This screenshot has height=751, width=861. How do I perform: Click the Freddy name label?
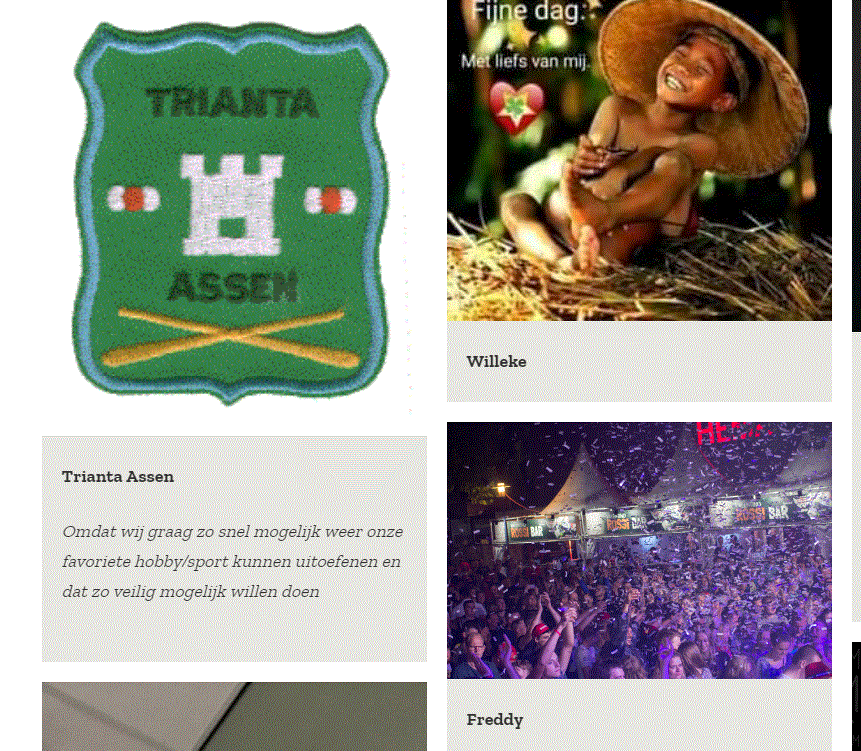[x=495, y=720]
